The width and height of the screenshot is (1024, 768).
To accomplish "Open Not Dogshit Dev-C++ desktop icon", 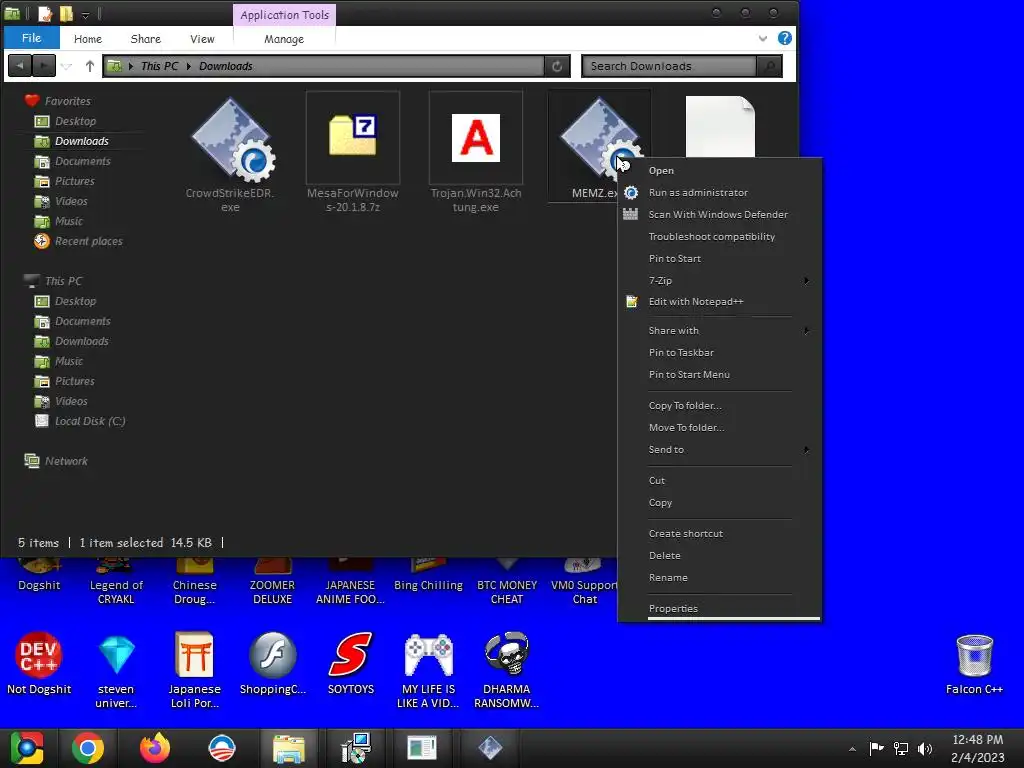I will pos(39,654).
